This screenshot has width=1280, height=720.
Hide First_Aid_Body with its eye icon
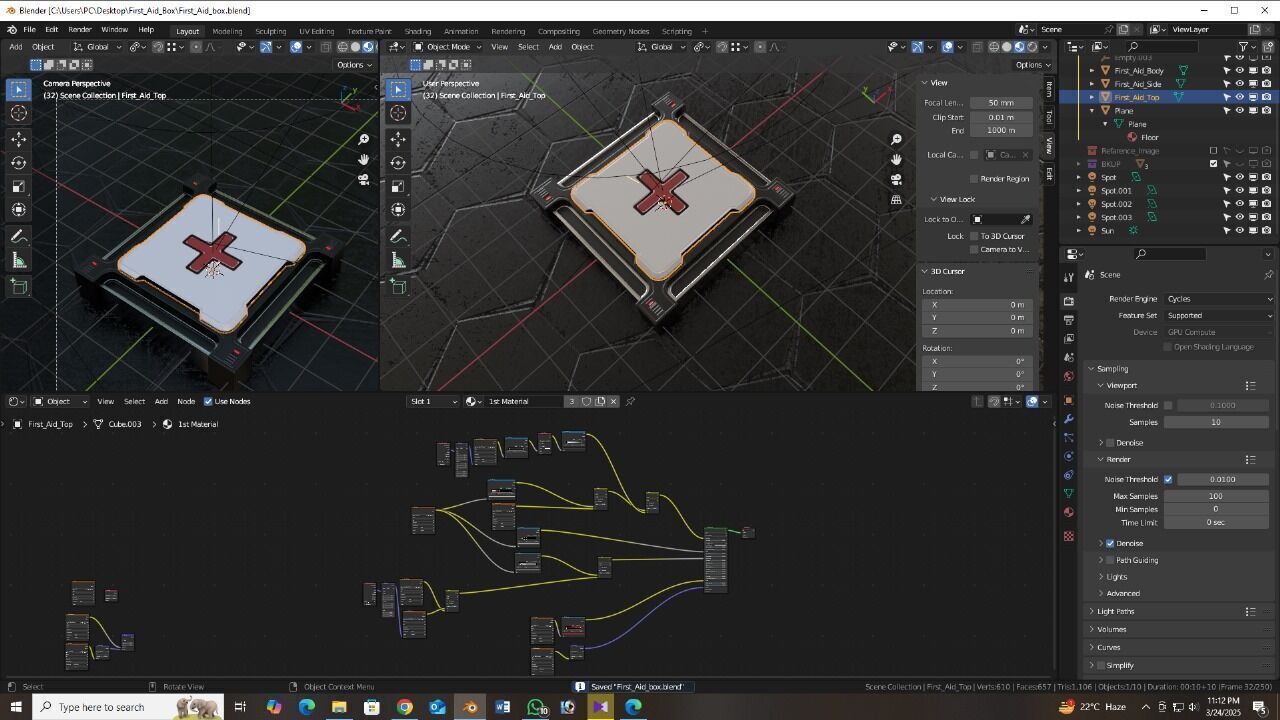(1239, 71)
